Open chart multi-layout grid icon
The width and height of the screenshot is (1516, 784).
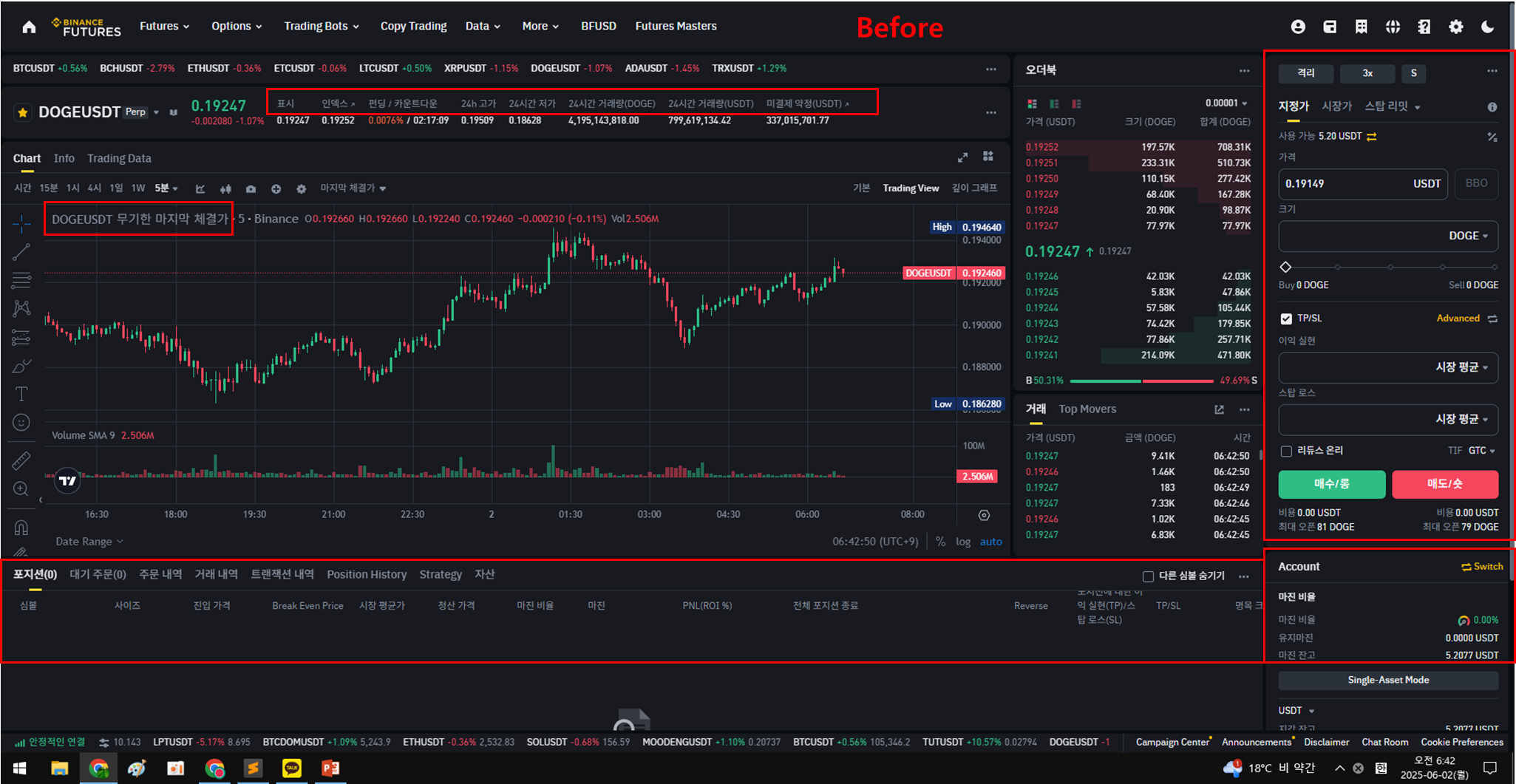(x=988, y=157)
